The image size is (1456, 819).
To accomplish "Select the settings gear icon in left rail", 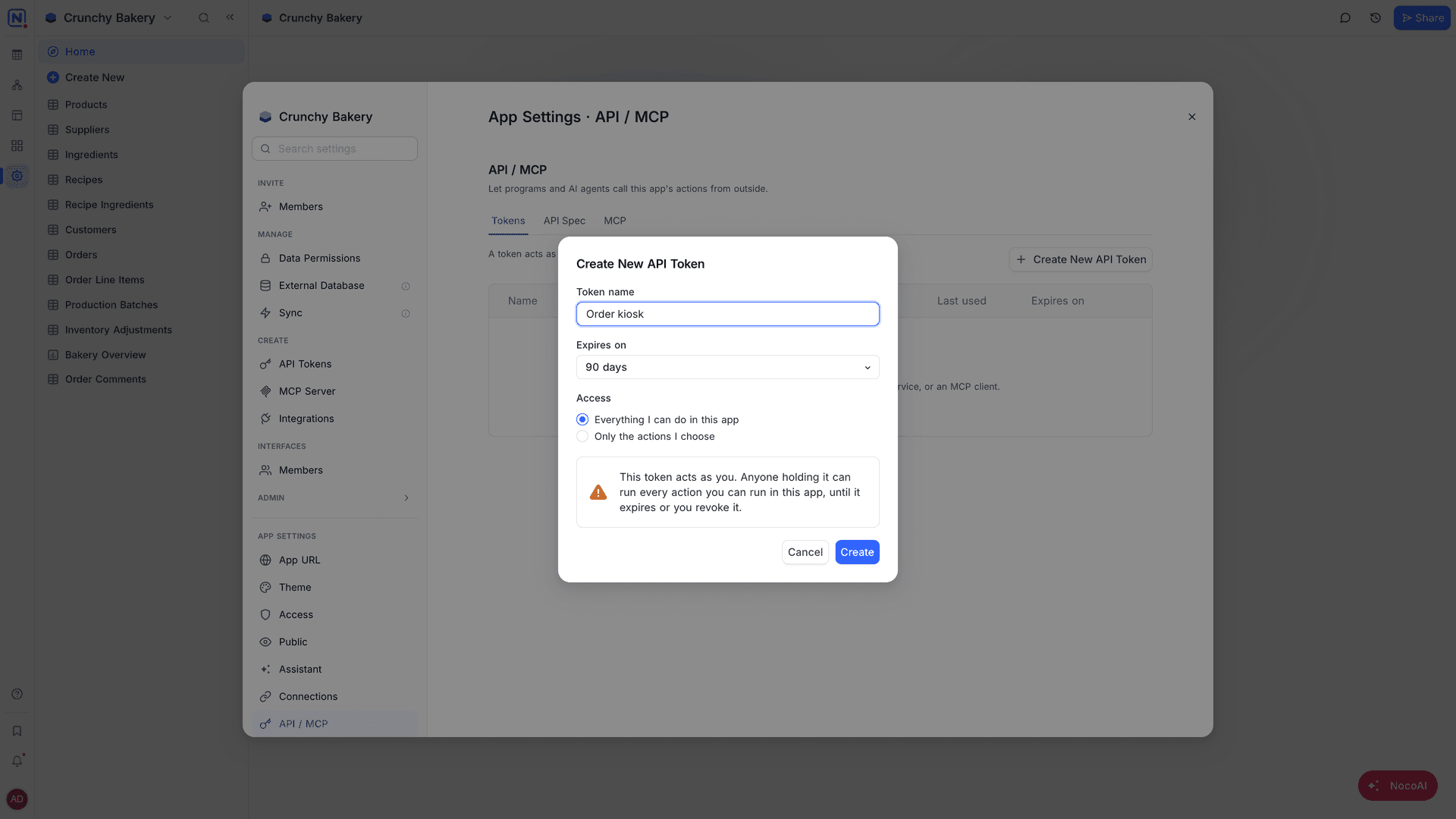I will coord(17,176).
